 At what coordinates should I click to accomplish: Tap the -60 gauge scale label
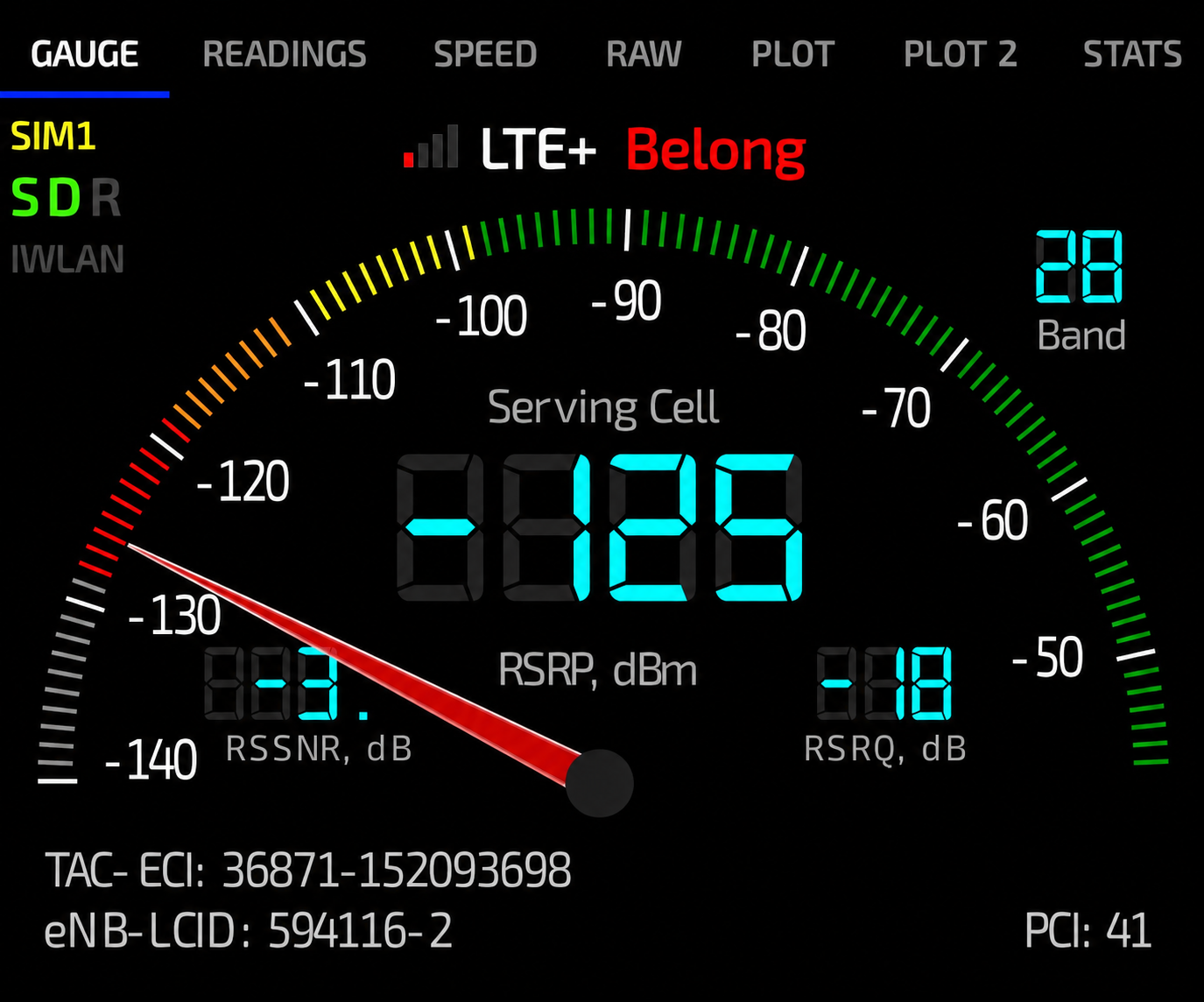click(992, 521)
